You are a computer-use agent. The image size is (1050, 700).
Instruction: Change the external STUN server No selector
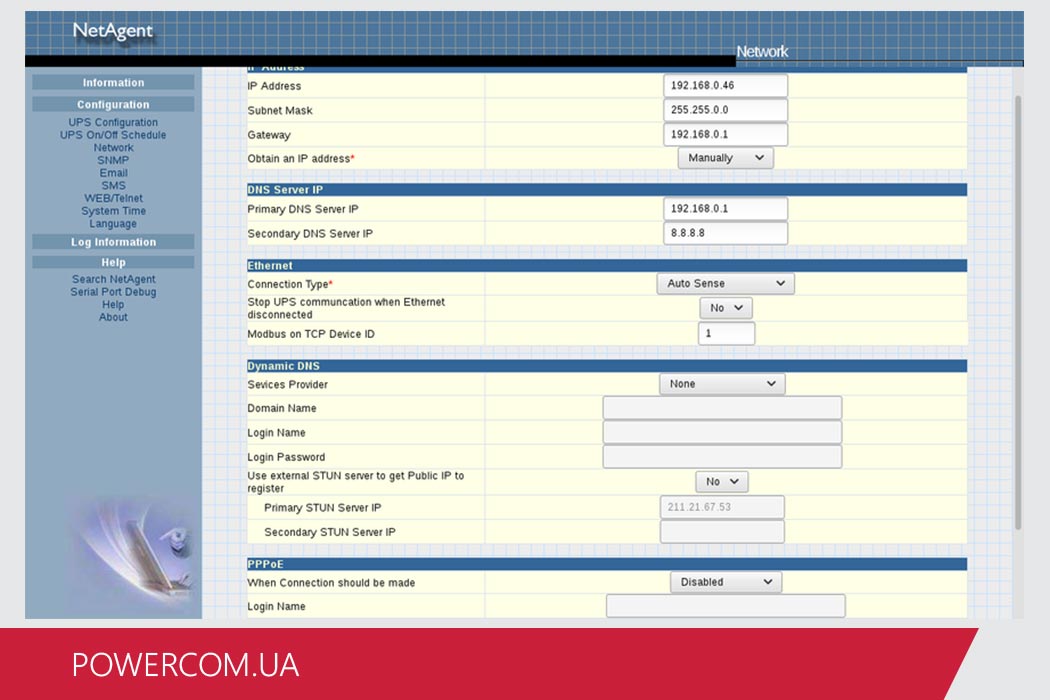(x=721, y=482)
